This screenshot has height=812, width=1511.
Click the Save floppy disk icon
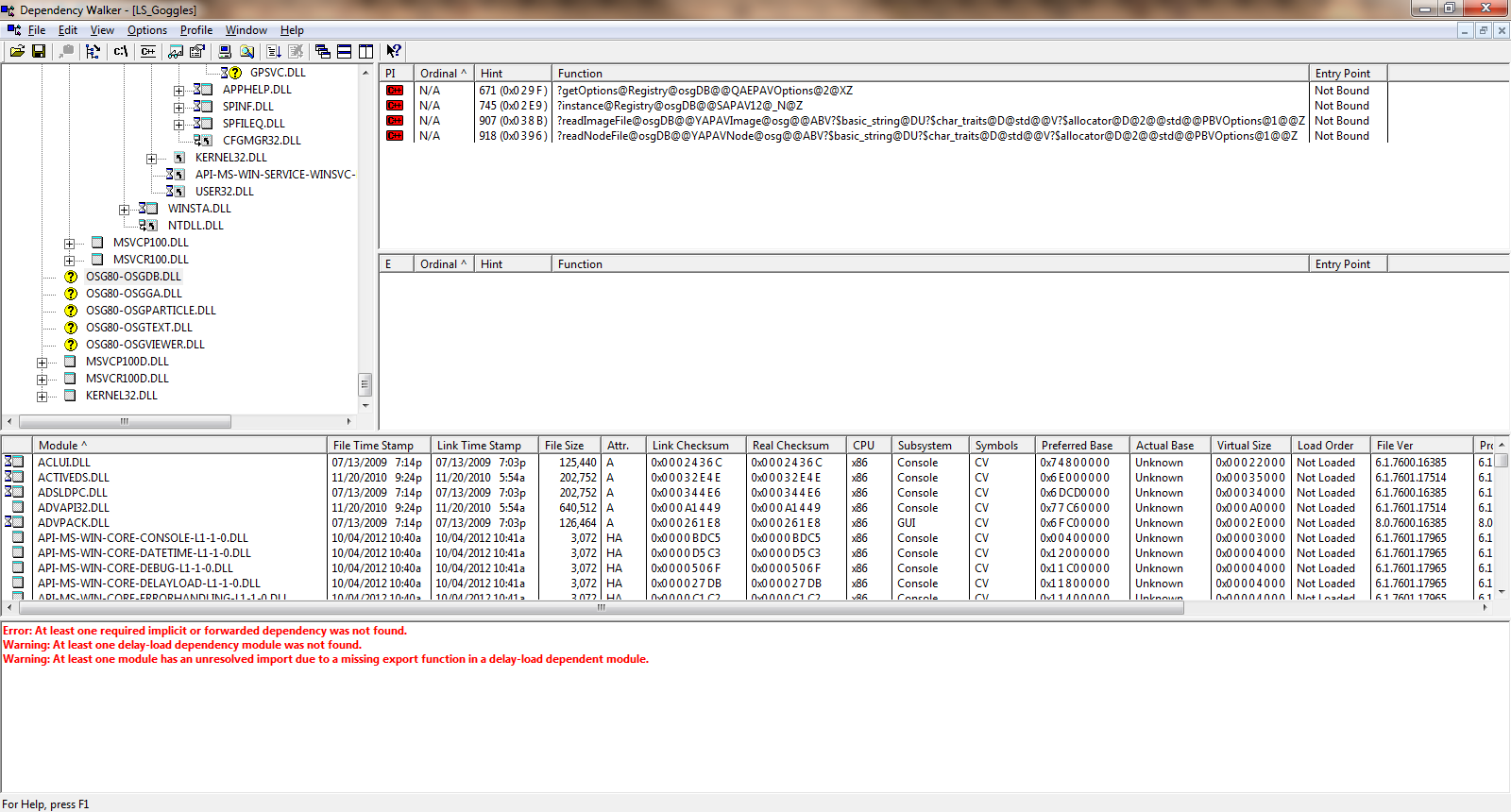[39, 51]
